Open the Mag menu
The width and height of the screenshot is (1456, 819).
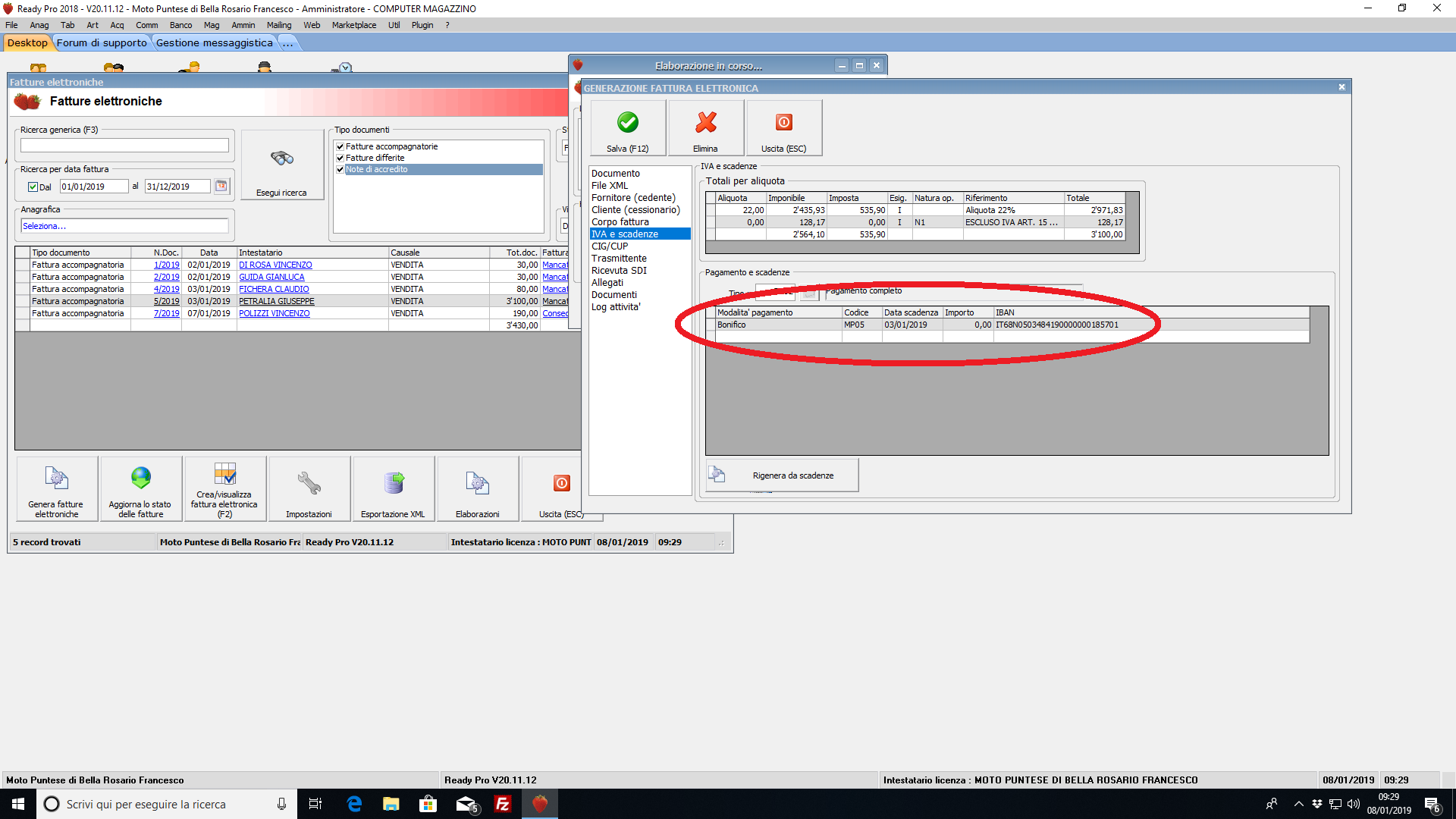coord(212,25)
